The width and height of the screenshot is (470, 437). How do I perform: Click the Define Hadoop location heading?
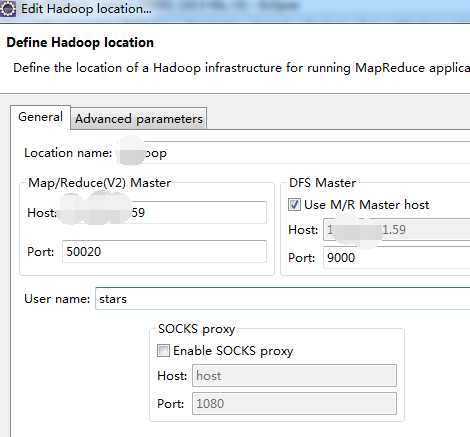[x=80, y=42]
